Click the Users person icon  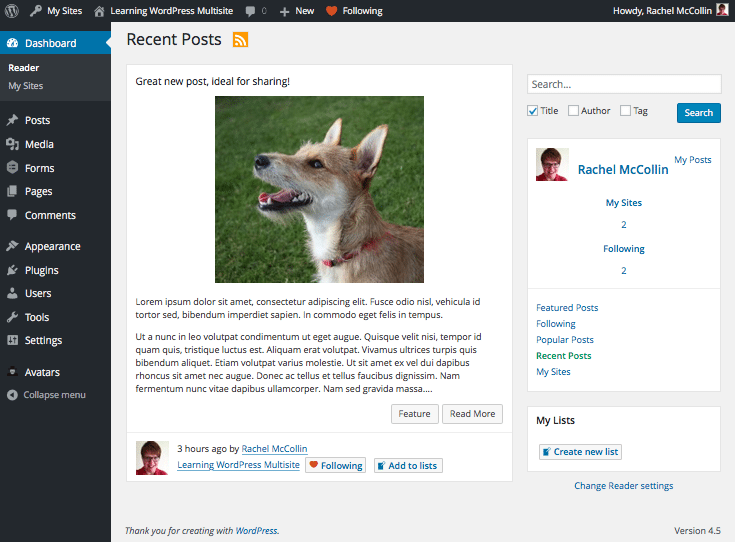pyautogui.click(x=13, y=293)
